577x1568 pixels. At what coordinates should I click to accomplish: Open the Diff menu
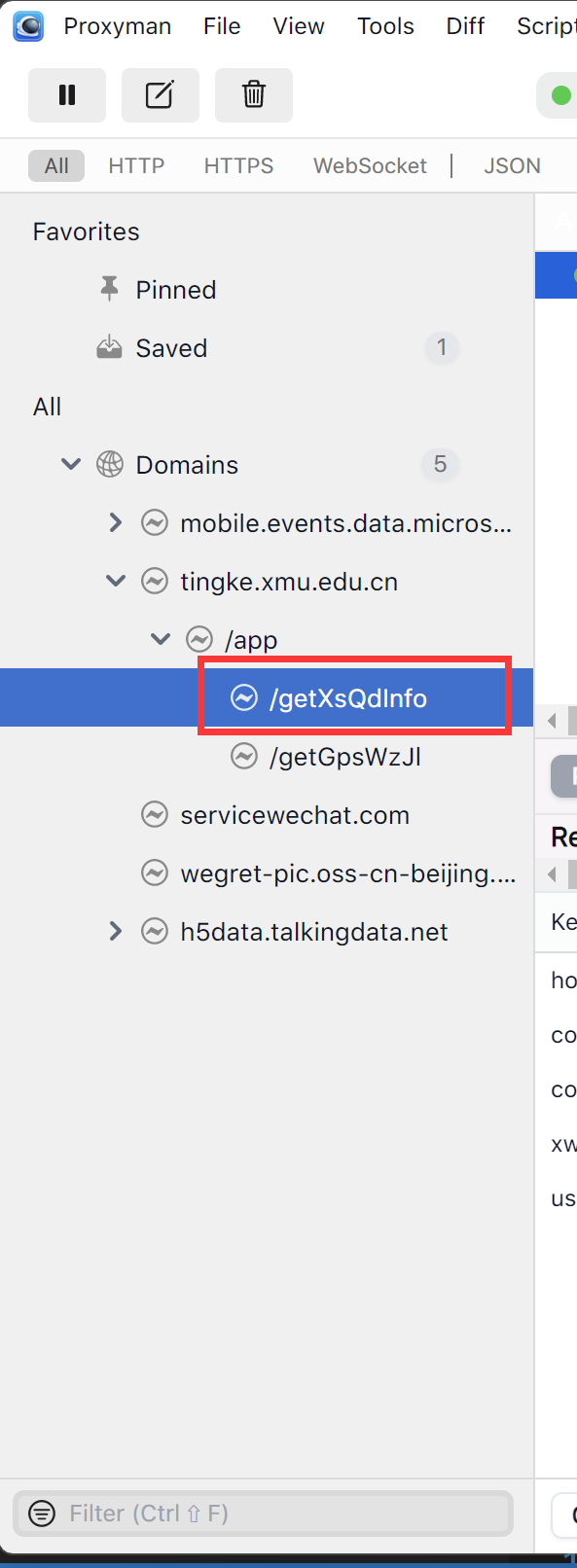pos(465,26)
